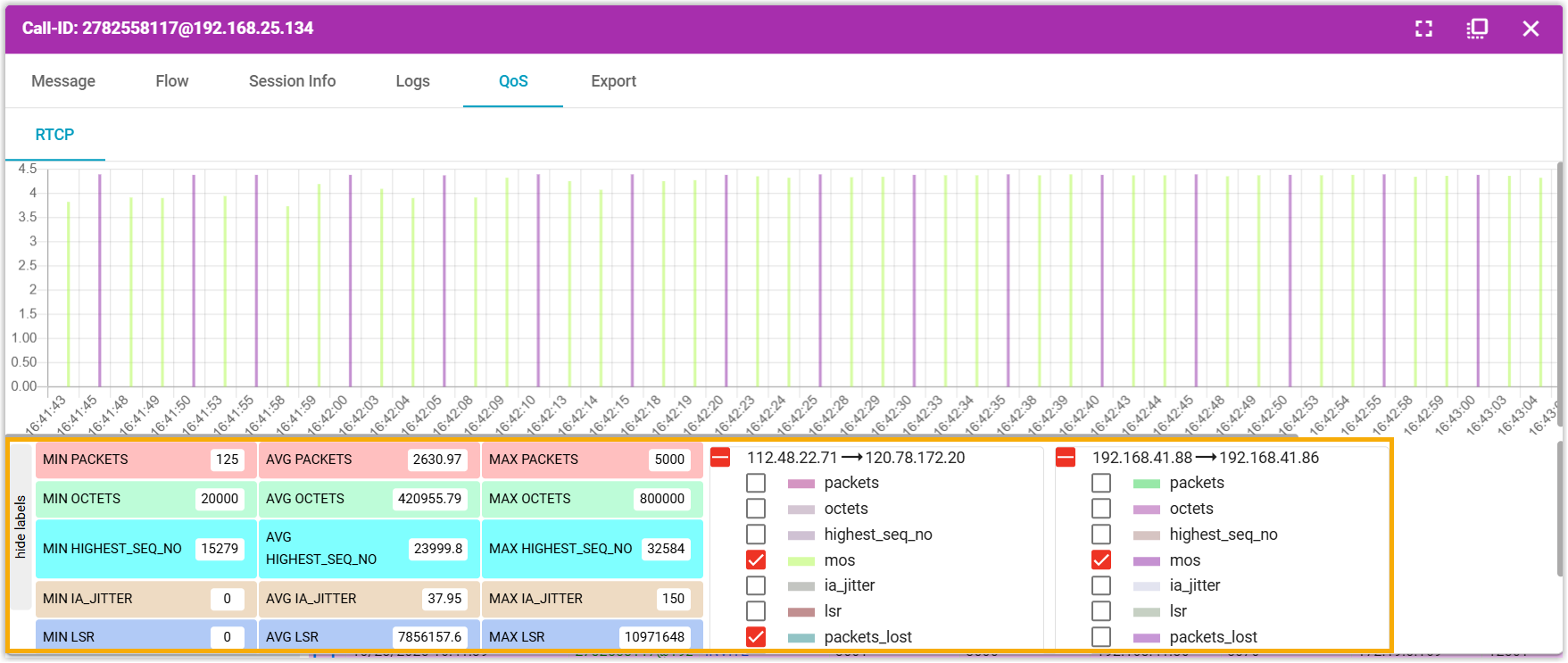Viewport: 1568px width, 663px height.
Task: Collapse the 192.168.41.88 stream group
Action: (x=1066, y=458)
